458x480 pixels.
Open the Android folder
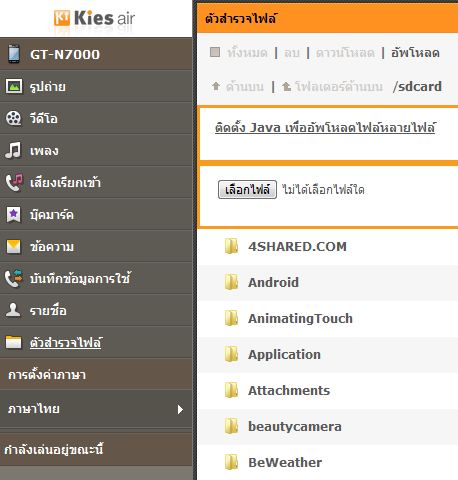[273, 283]
